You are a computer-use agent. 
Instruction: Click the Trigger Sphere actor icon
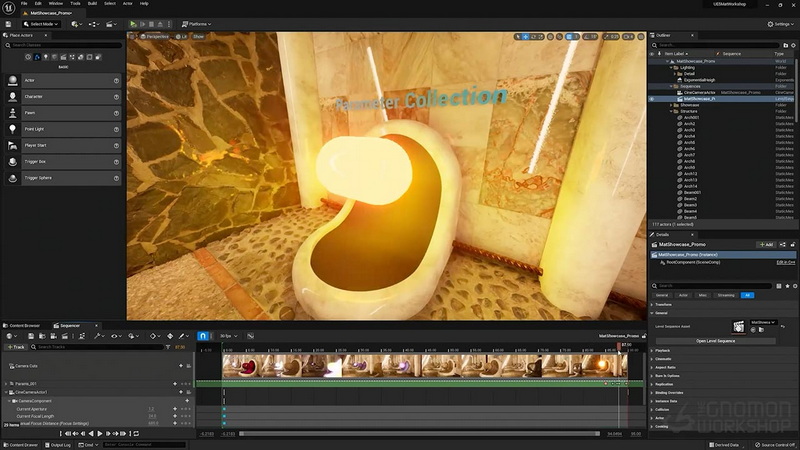click(13, 178)
